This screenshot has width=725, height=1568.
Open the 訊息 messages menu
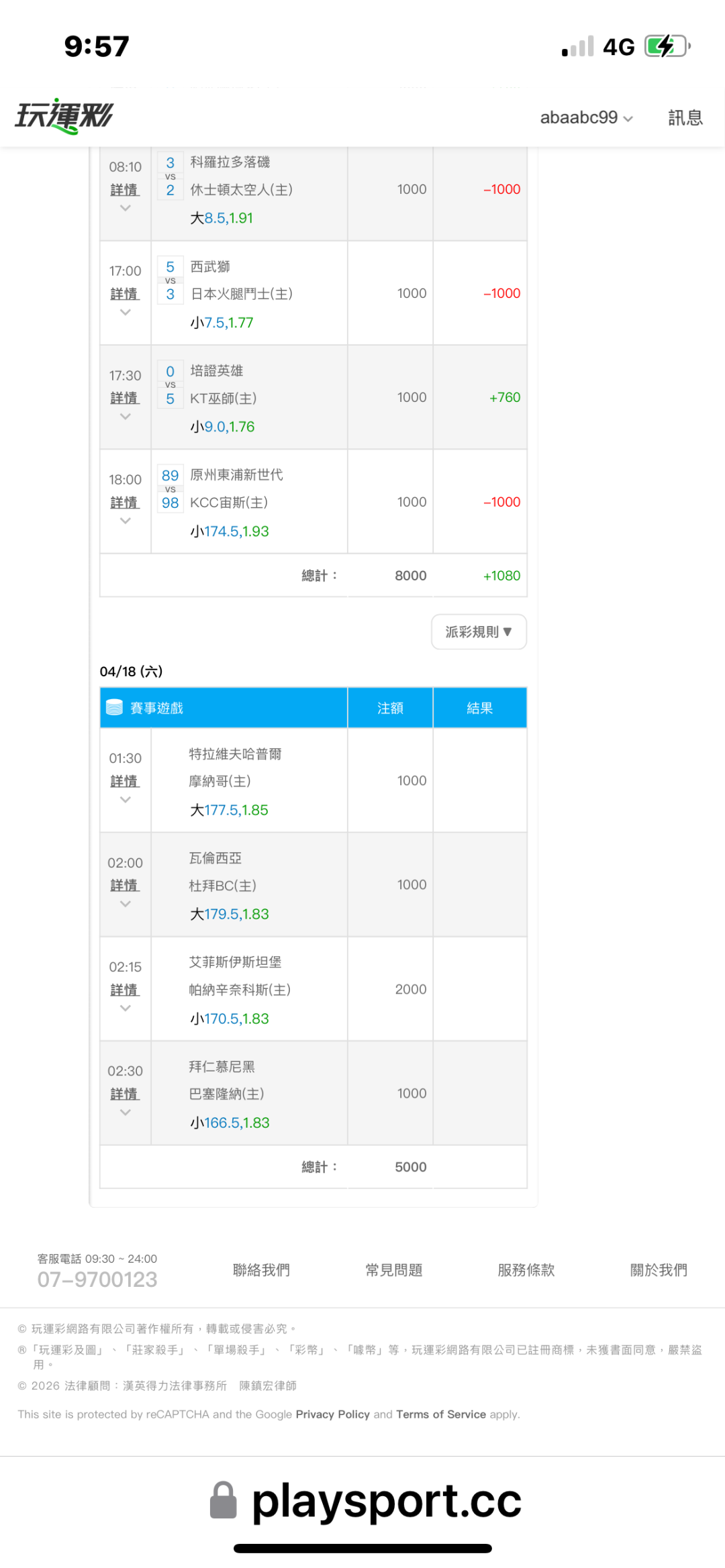pyautogui.click(x=685, y=117)
